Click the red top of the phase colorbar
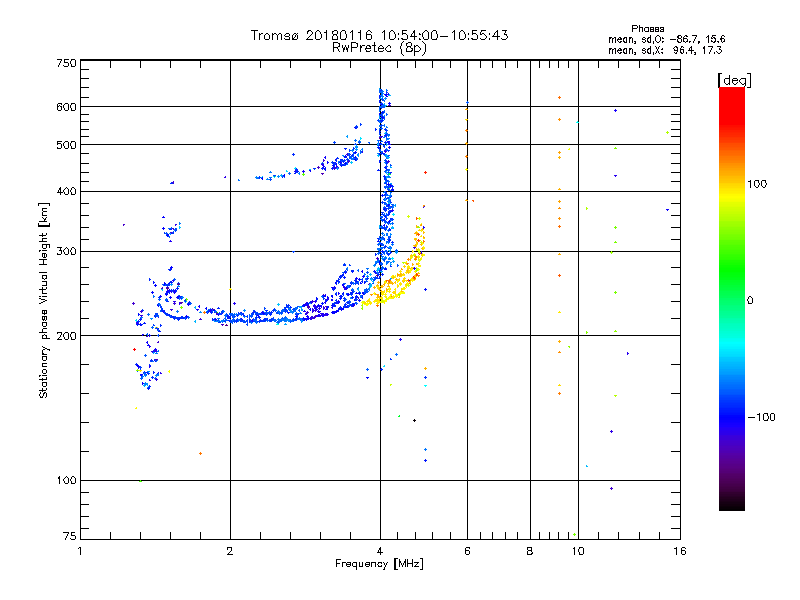The height and width of the screenshot is (600, 800). coord(732,97)
